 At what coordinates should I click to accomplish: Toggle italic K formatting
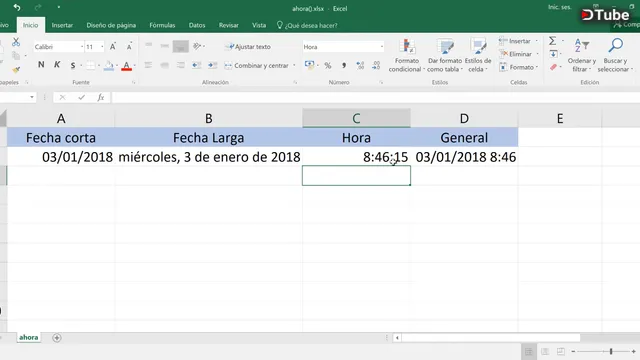click(57, 64)
